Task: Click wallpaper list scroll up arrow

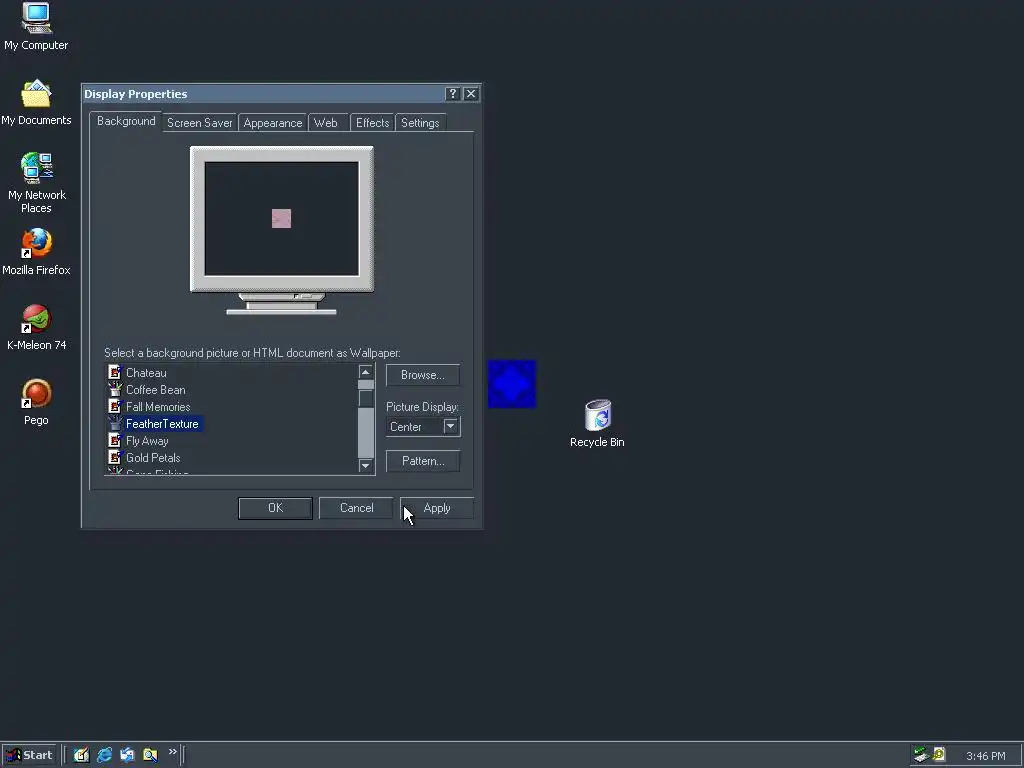Action: click(x=366, y=372)
